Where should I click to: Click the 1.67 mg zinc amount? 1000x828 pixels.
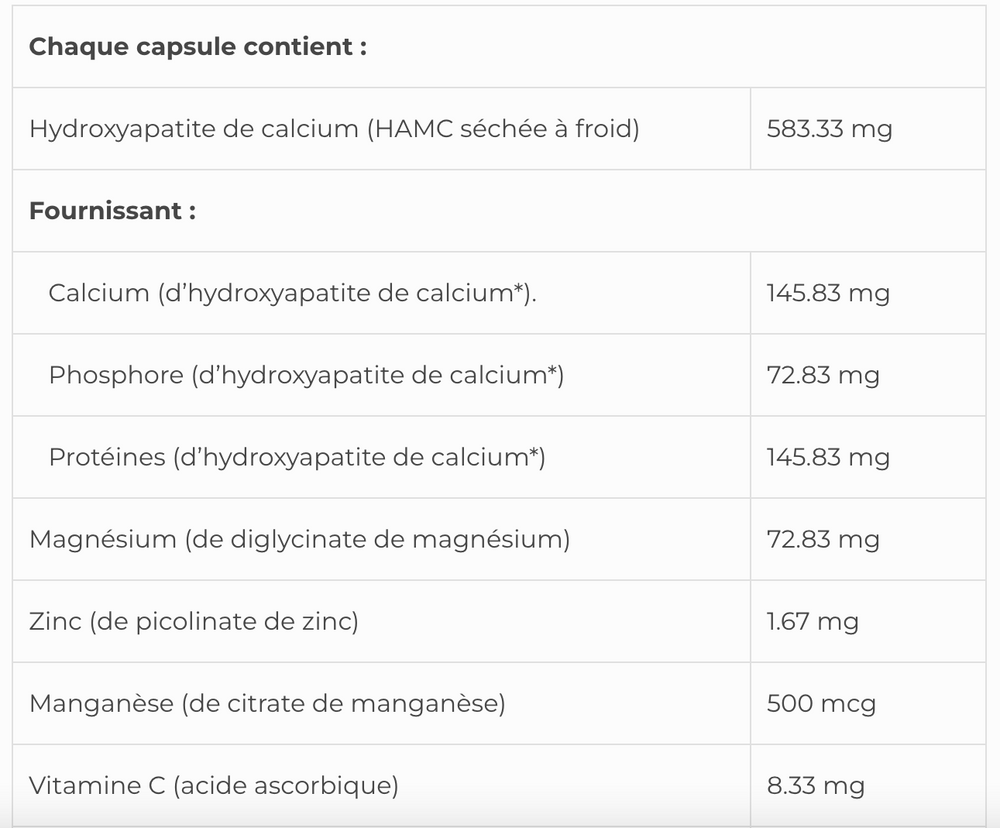[812, 621]
